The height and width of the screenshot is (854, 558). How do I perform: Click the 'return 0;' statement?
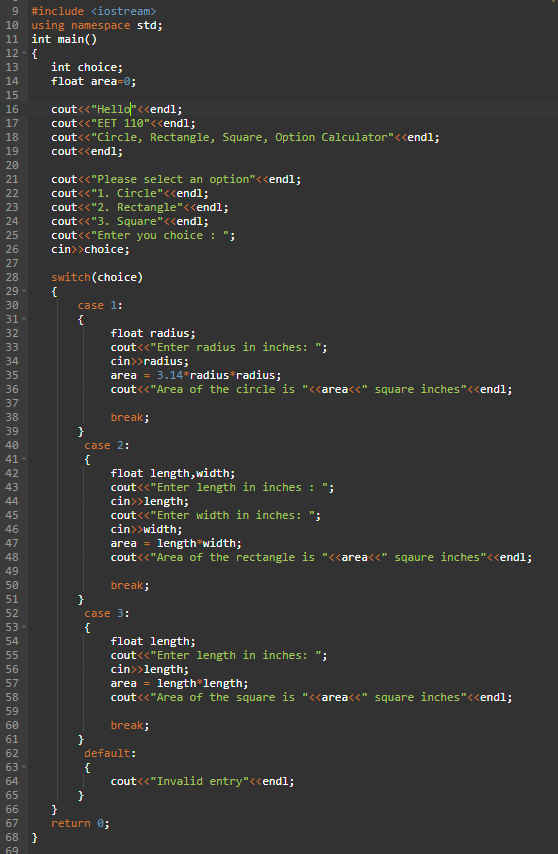81,824
